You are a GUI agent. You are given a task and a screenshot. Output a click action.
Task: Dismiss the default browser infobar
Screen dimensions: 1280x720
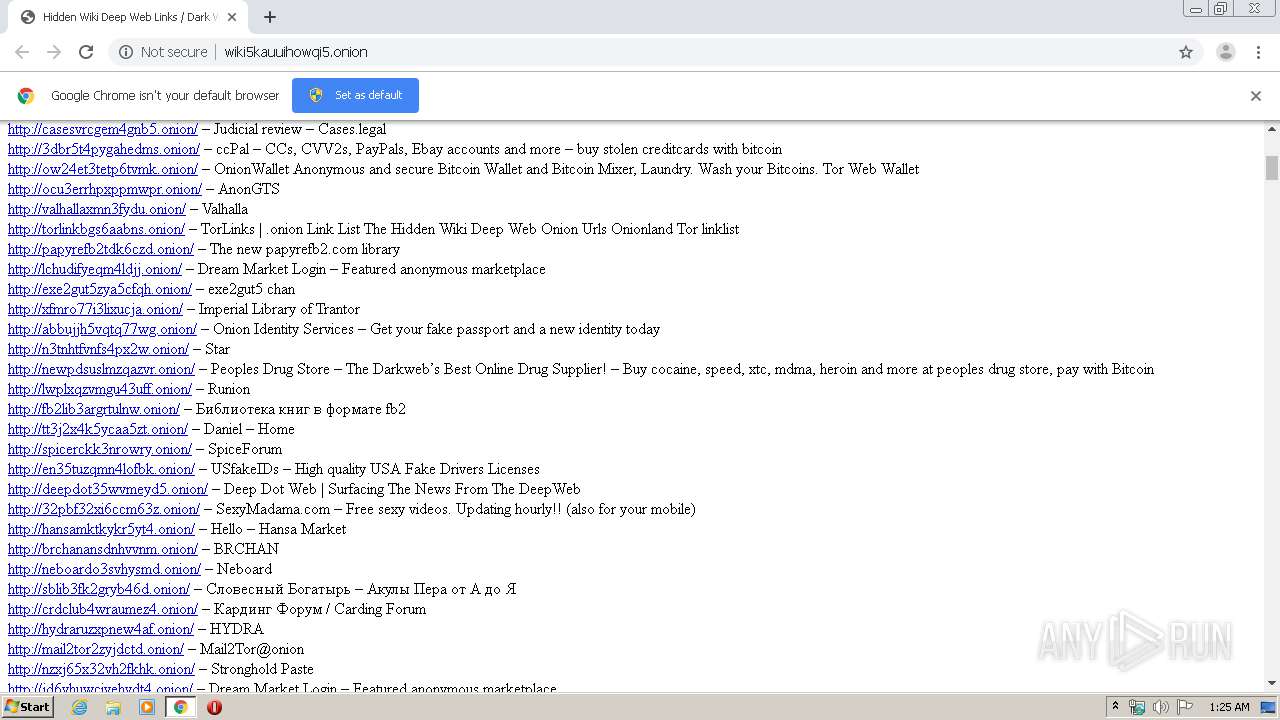1256,96
